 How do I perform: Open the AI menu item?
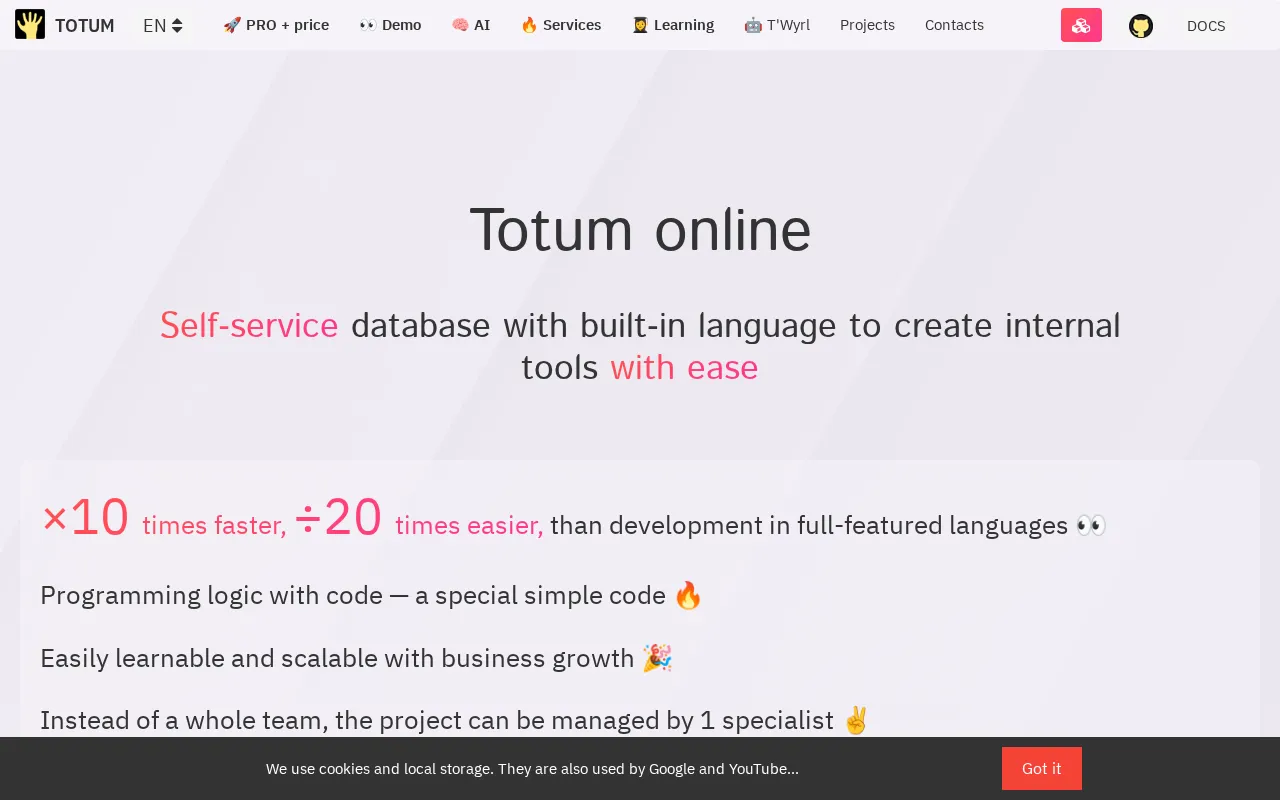(470, 25)
